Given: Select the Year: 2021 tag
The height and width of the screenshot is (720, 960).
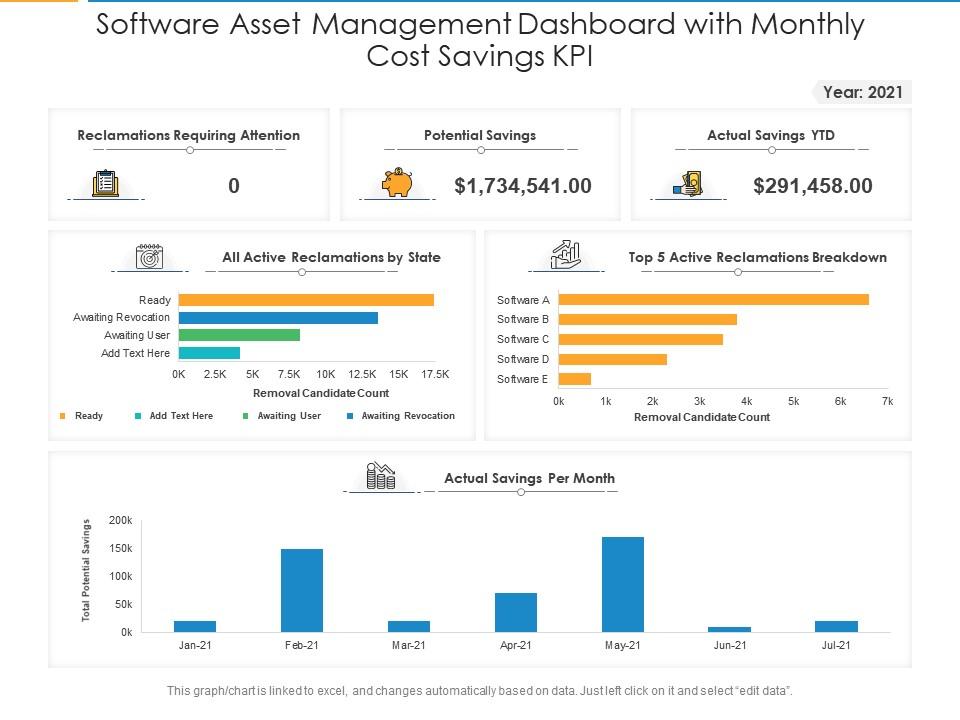Looking at the screenshot, I should click(x=862, y=92).
